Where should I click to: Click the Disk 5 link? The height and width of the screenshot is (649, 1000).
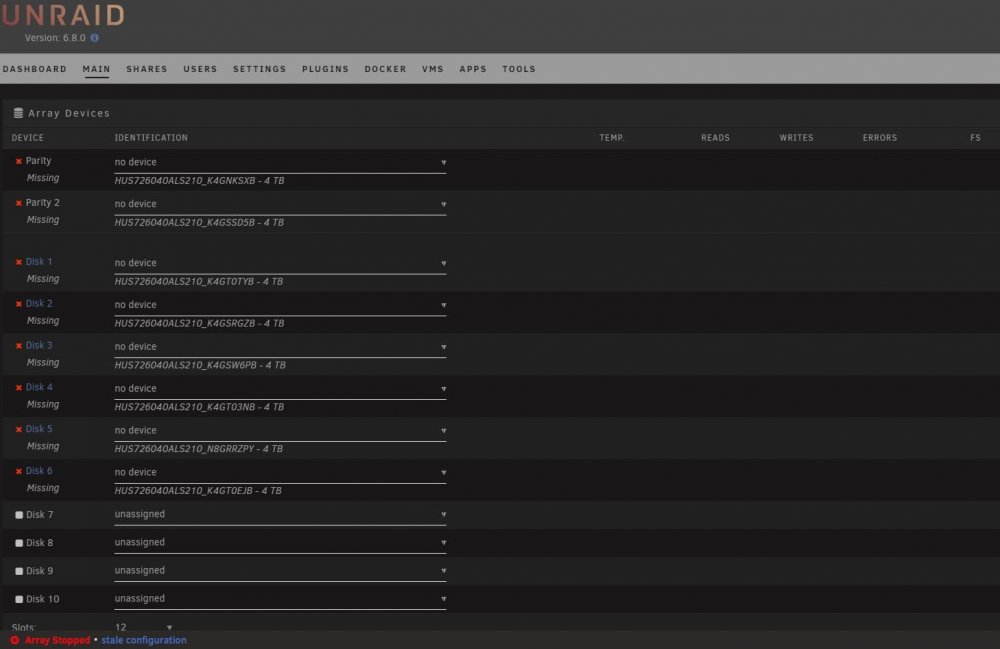pos(39,429)
